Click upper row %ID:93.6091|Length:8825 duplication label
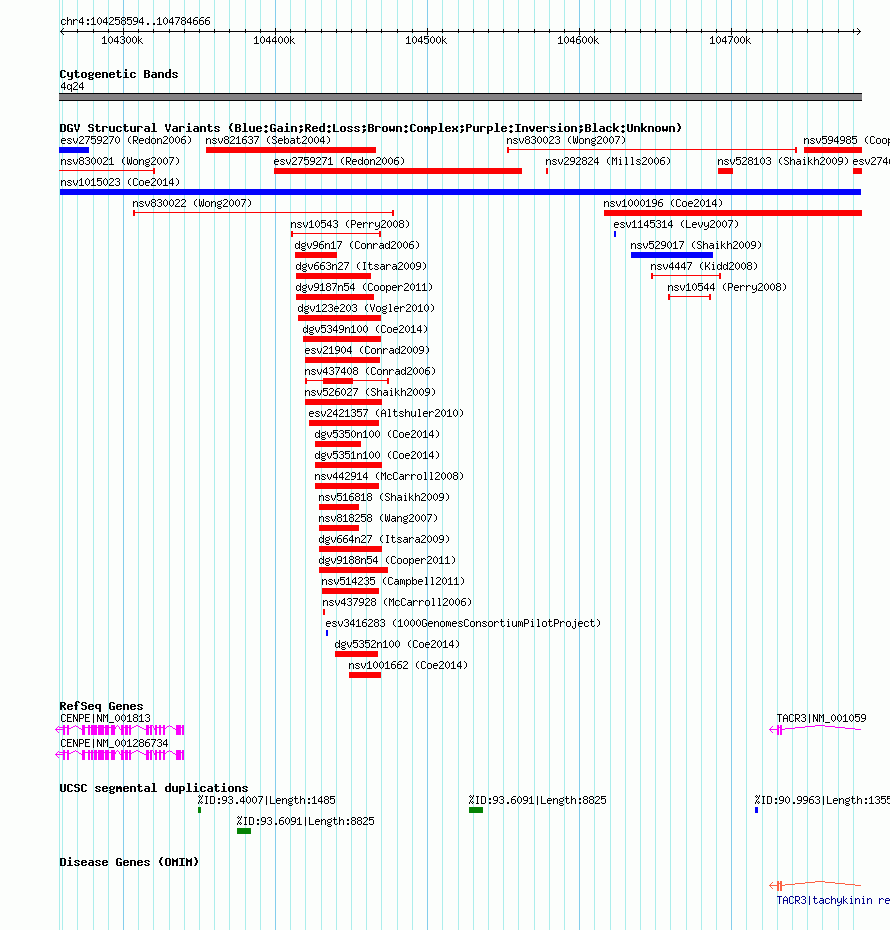 click(537, 801)
